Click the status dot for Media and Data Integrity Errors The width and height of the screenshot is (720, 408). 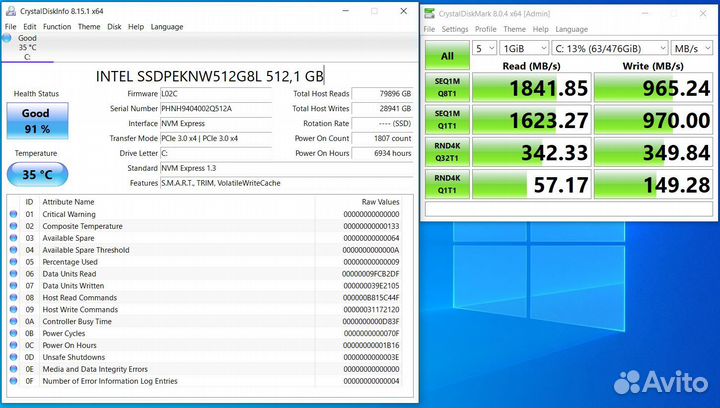point(13,369)
